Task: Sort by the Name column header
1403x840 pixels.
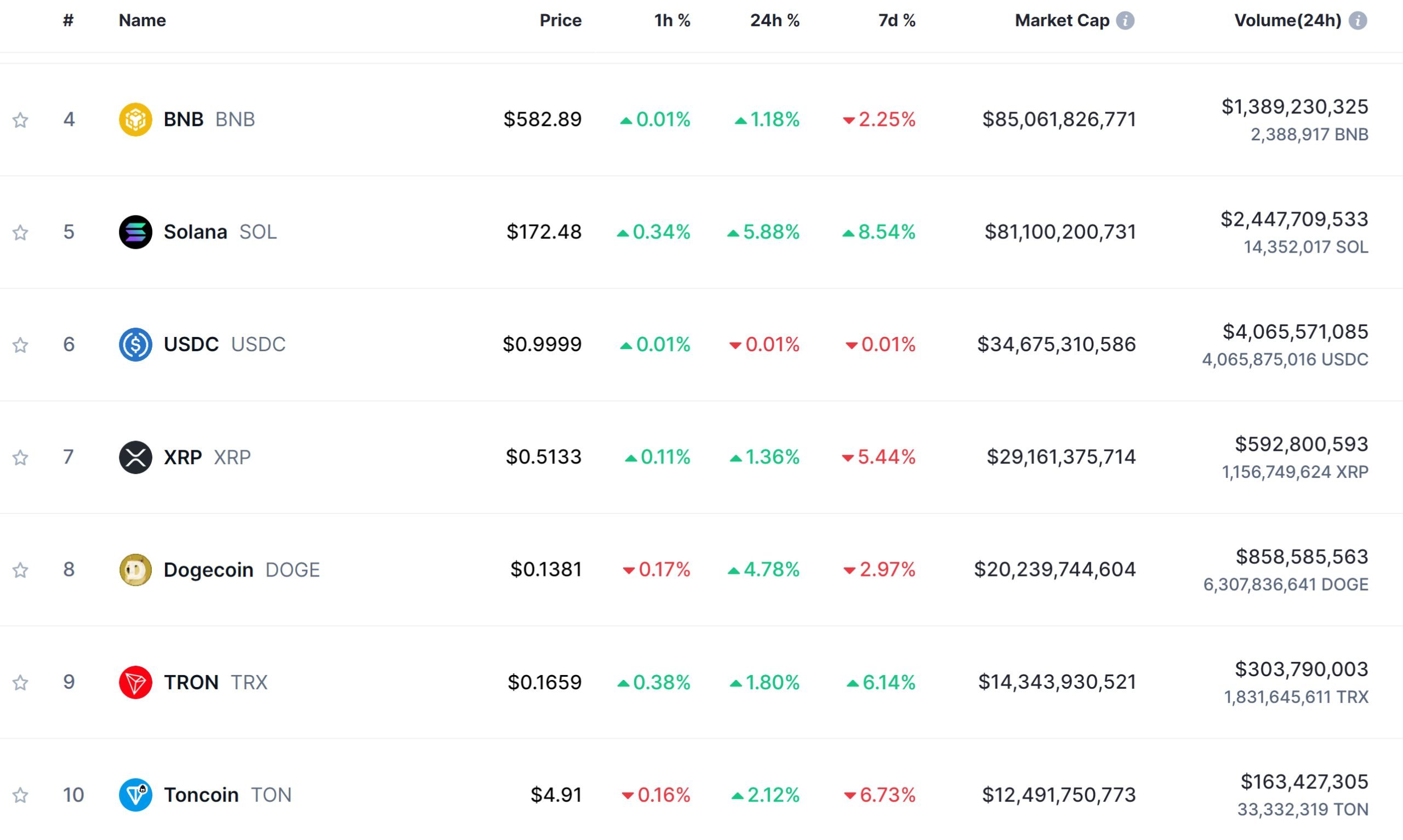Action: [x=142, y=21]
